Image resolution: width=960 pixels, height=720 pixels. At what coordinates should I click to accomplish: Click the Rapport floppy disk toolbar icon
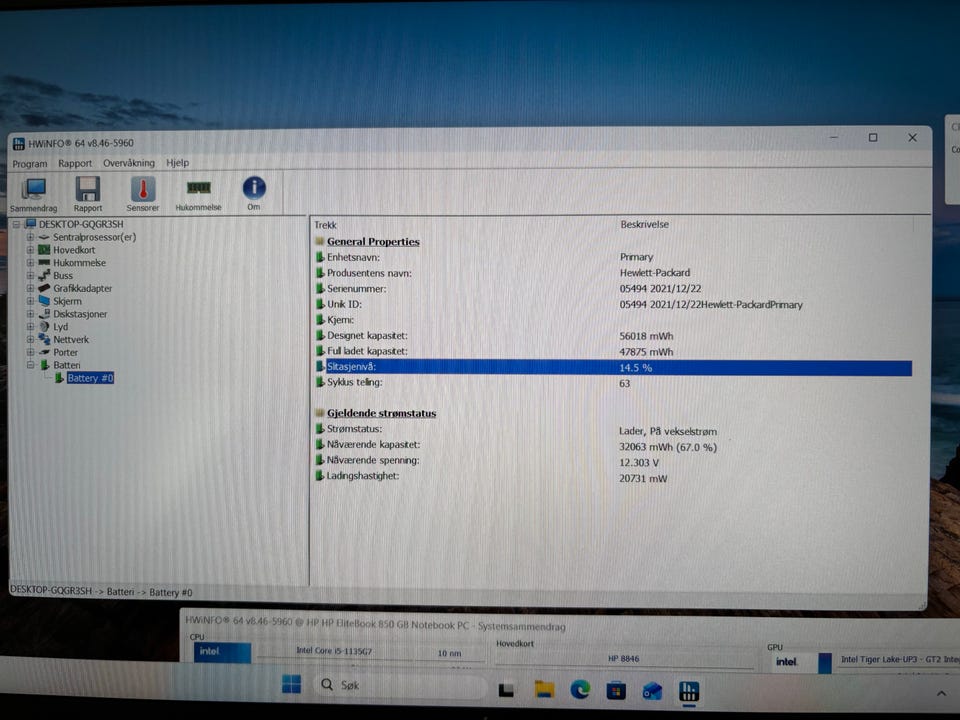[x=88, y=195]
